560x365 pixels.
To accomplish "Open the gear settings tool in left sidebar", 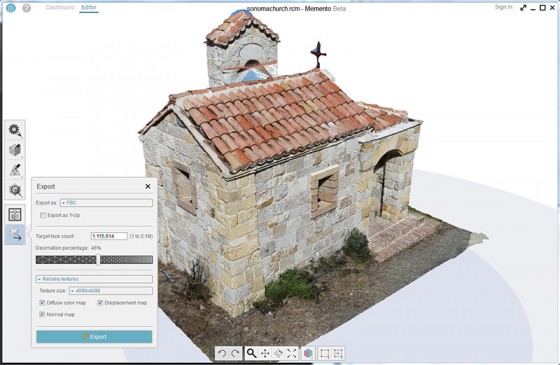I will click(x=15, y=130).
